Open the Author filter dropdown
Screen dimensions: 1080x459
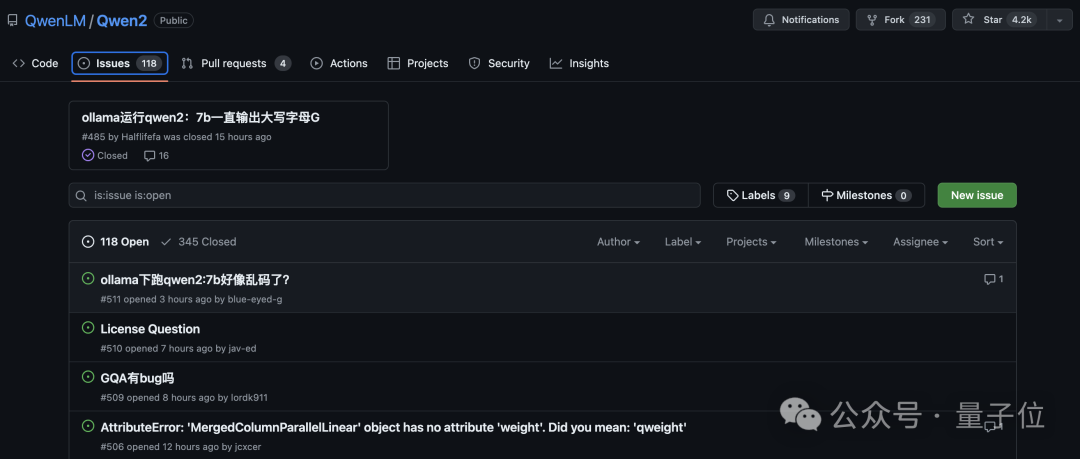click(x=618, y=242)
